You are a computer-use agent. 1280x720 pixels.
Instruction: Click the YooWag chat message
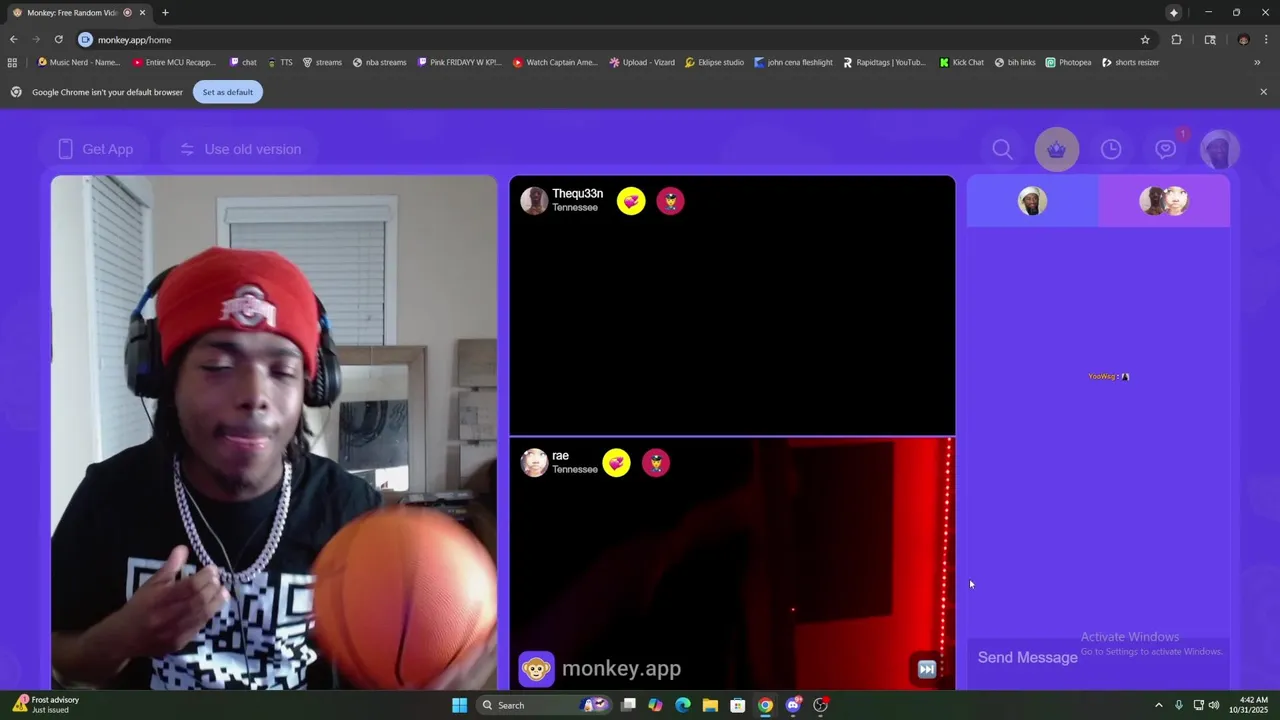click(x=1108, y=376)
